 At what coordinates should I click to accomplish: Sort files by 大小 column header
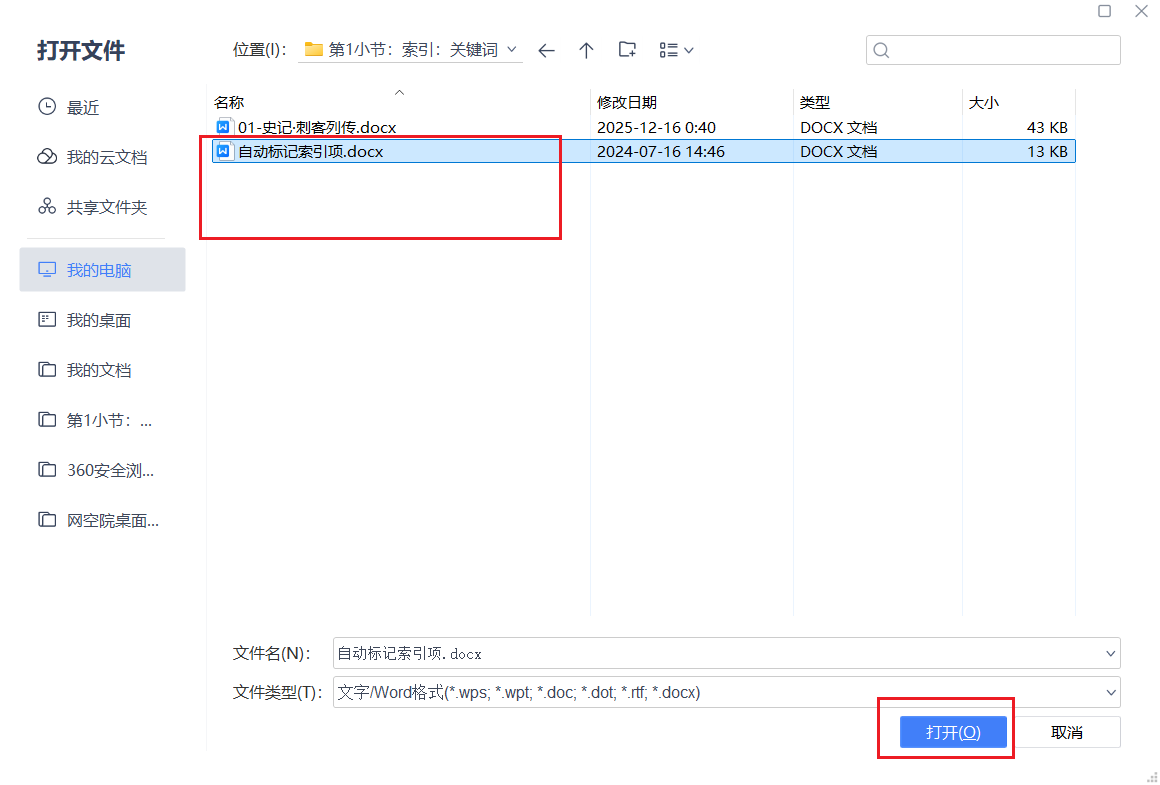pyautogui.click(x=984, y=102)
